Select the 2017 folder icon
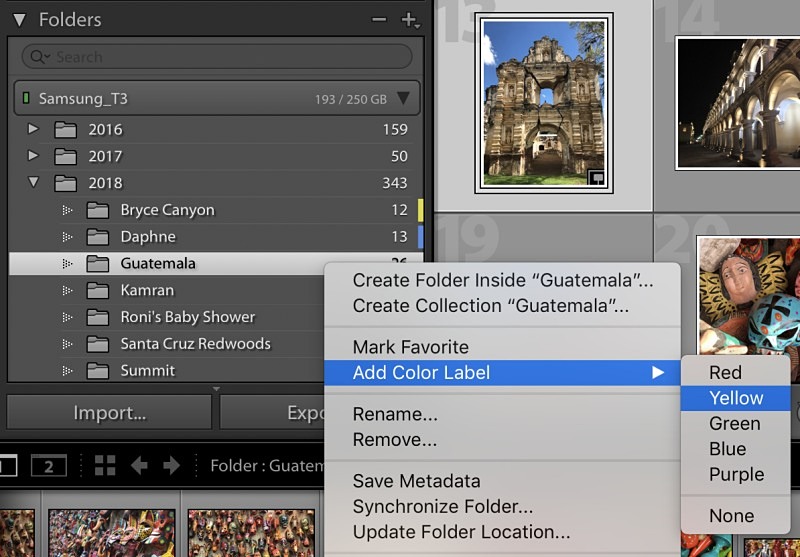The width and height of the screenshot is (800, 557). [66, 156]
